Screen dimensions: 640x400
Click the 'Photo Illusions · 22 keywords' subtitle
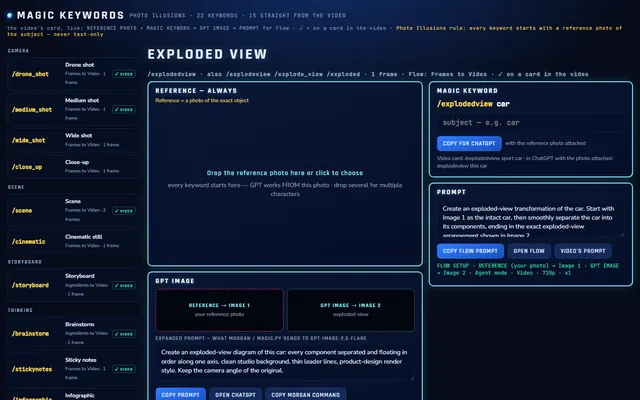click(238, 16)
